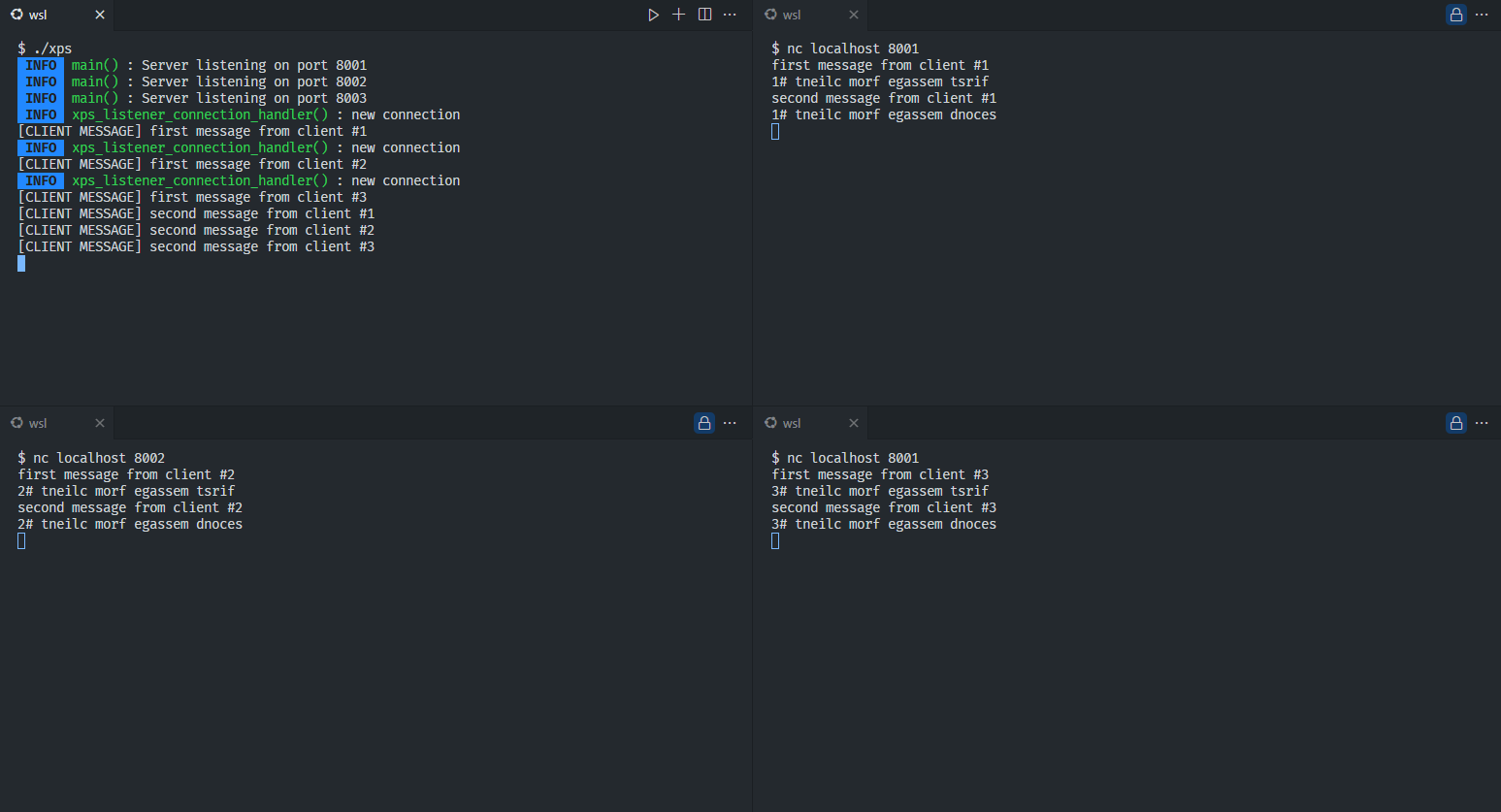Select the wsl tab of the client #3 pane
The height and width of the screenshot is (812, 1501).
point(810,423)
